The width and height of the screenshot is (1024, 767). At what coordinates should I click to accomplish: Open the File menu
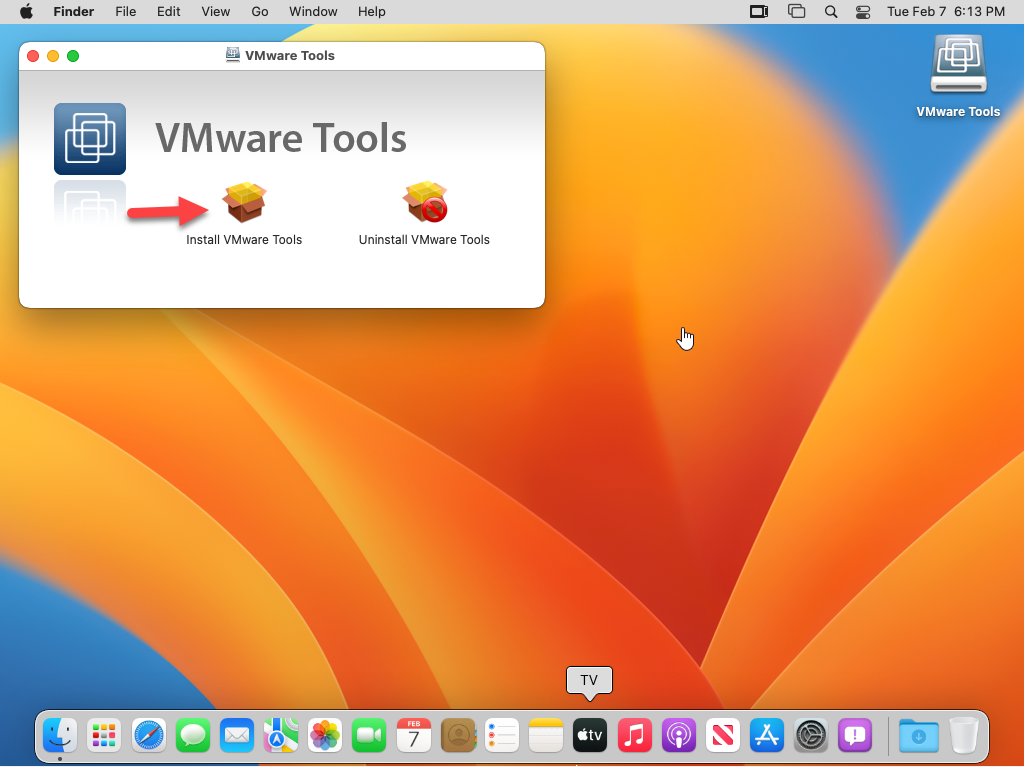(125, 12)
